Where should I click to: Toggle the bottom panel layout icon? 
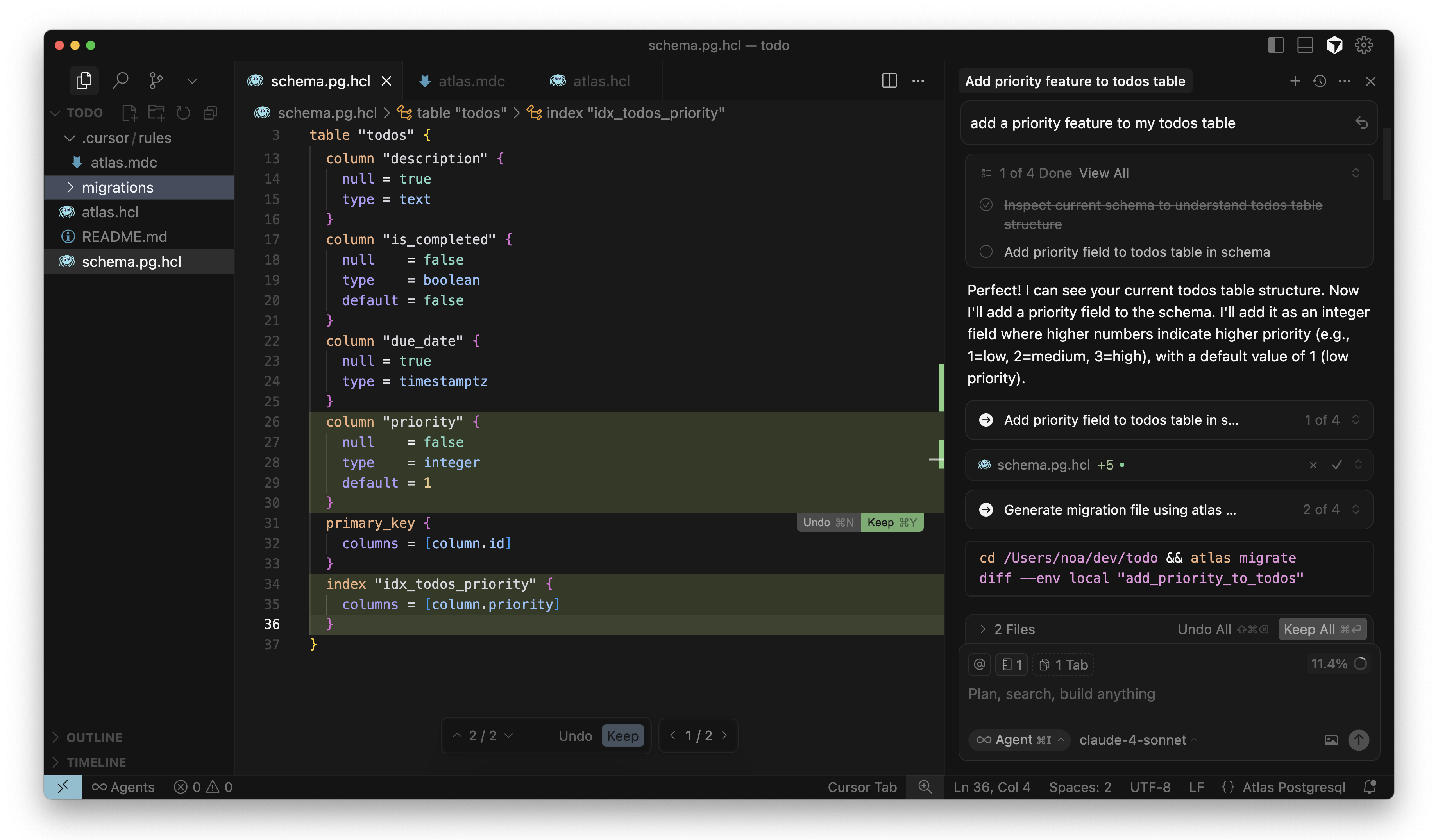click(1305, 45)
